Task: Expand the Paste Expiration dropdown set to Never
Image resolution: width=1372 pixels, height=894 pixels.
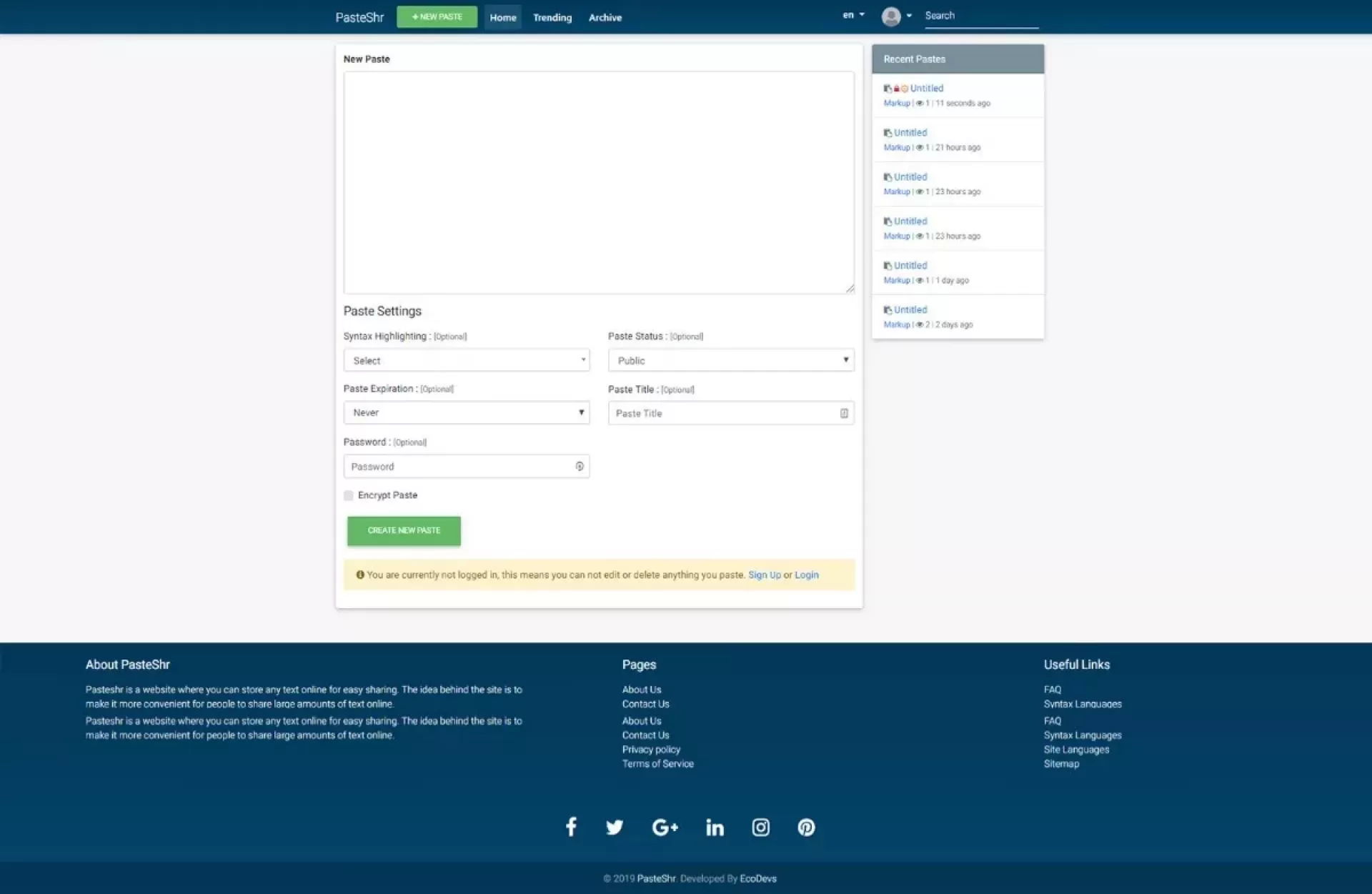Action: click(x=467, y=412)
